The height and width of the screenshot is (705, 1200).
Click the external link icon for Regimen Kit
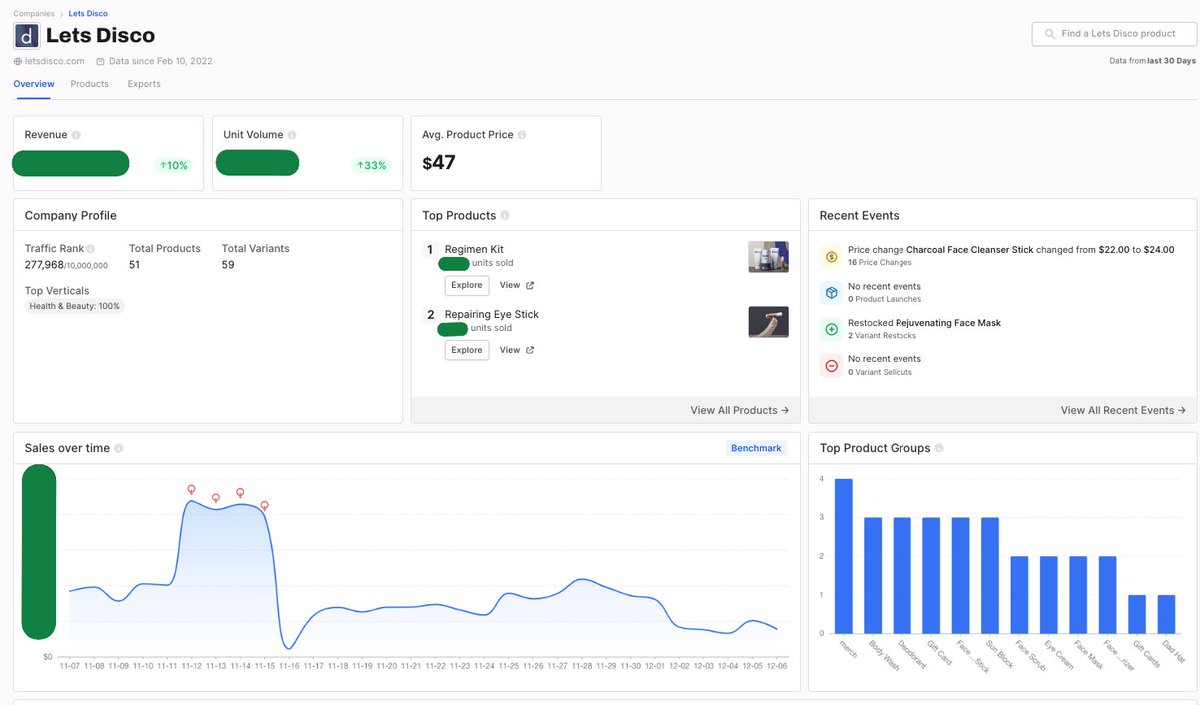click(x=530, y=286)
